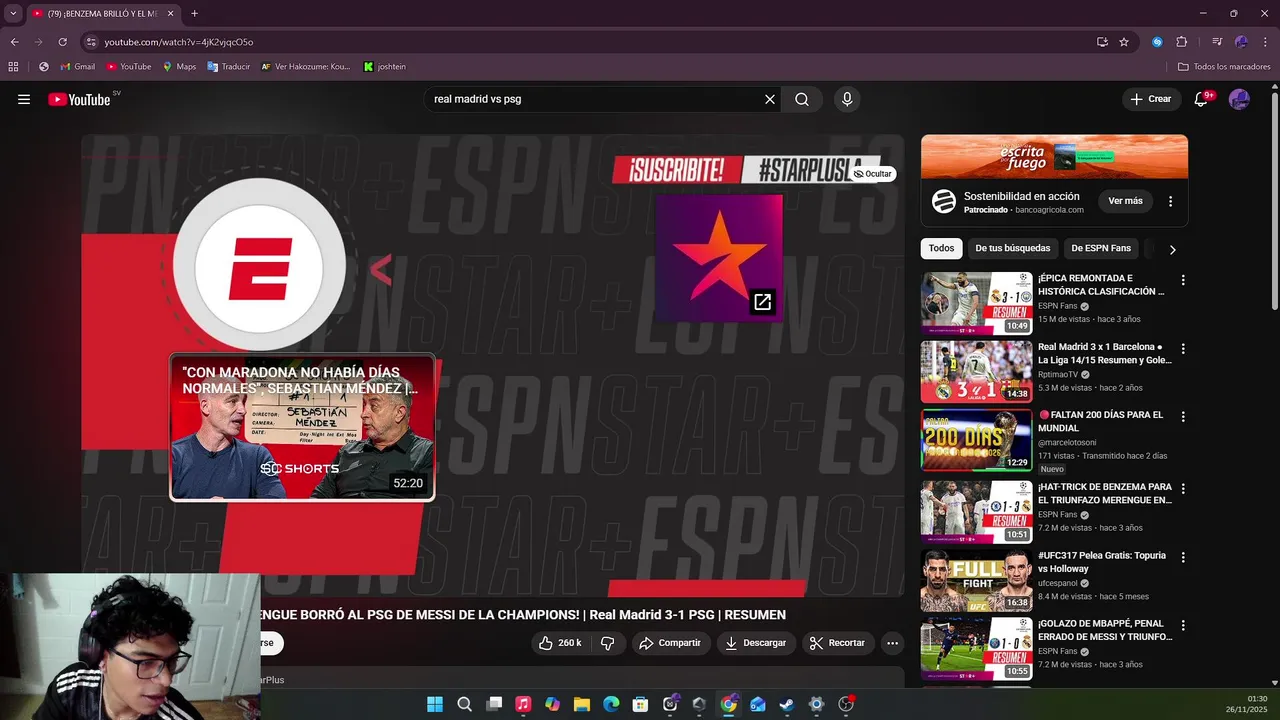This screenshot has height=720, width=1280.
Task: View site information icon in address bar
Action: [91, 42]
